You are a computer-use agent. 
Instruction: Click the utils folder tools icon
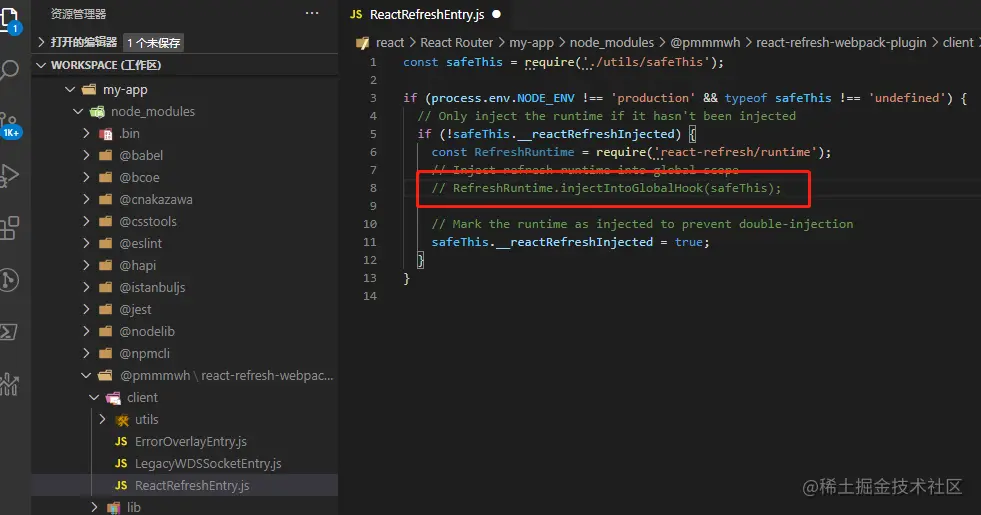122,420
